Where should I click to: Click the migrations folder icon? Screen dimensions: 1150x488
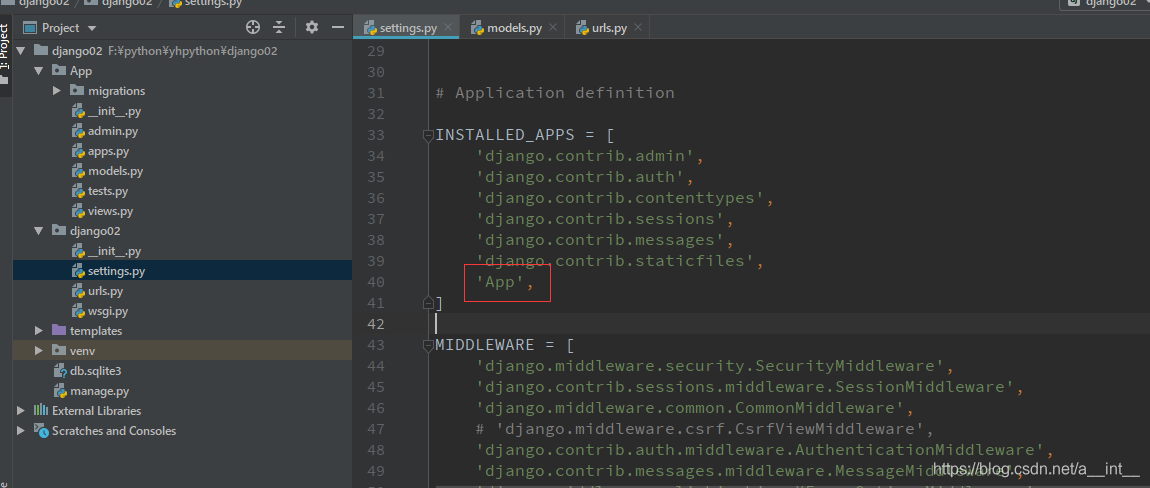78,91
